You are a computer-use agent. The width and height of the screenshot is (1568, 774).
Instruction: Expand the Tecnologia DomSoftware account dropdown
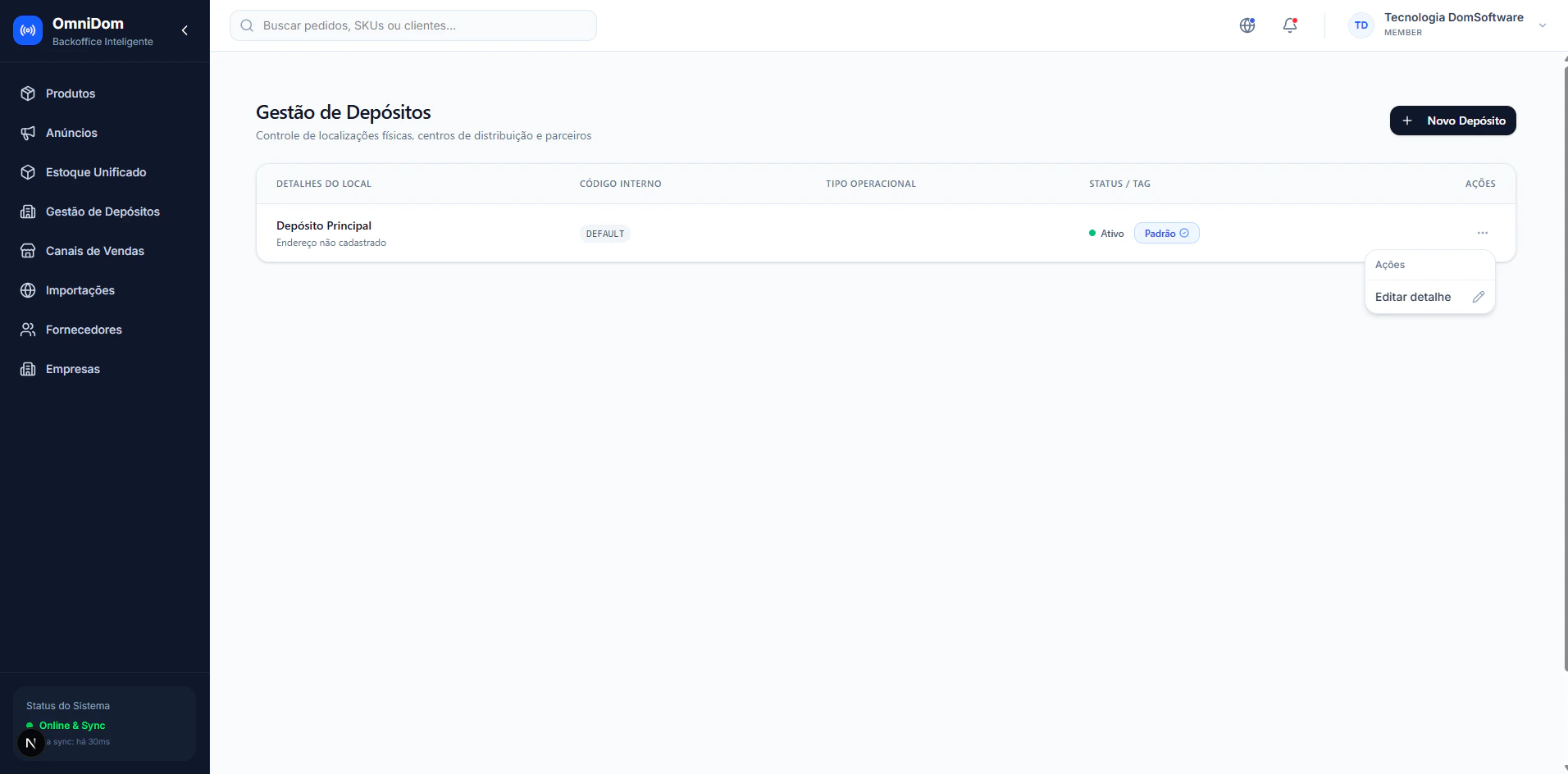click(x=1543, y=25)
